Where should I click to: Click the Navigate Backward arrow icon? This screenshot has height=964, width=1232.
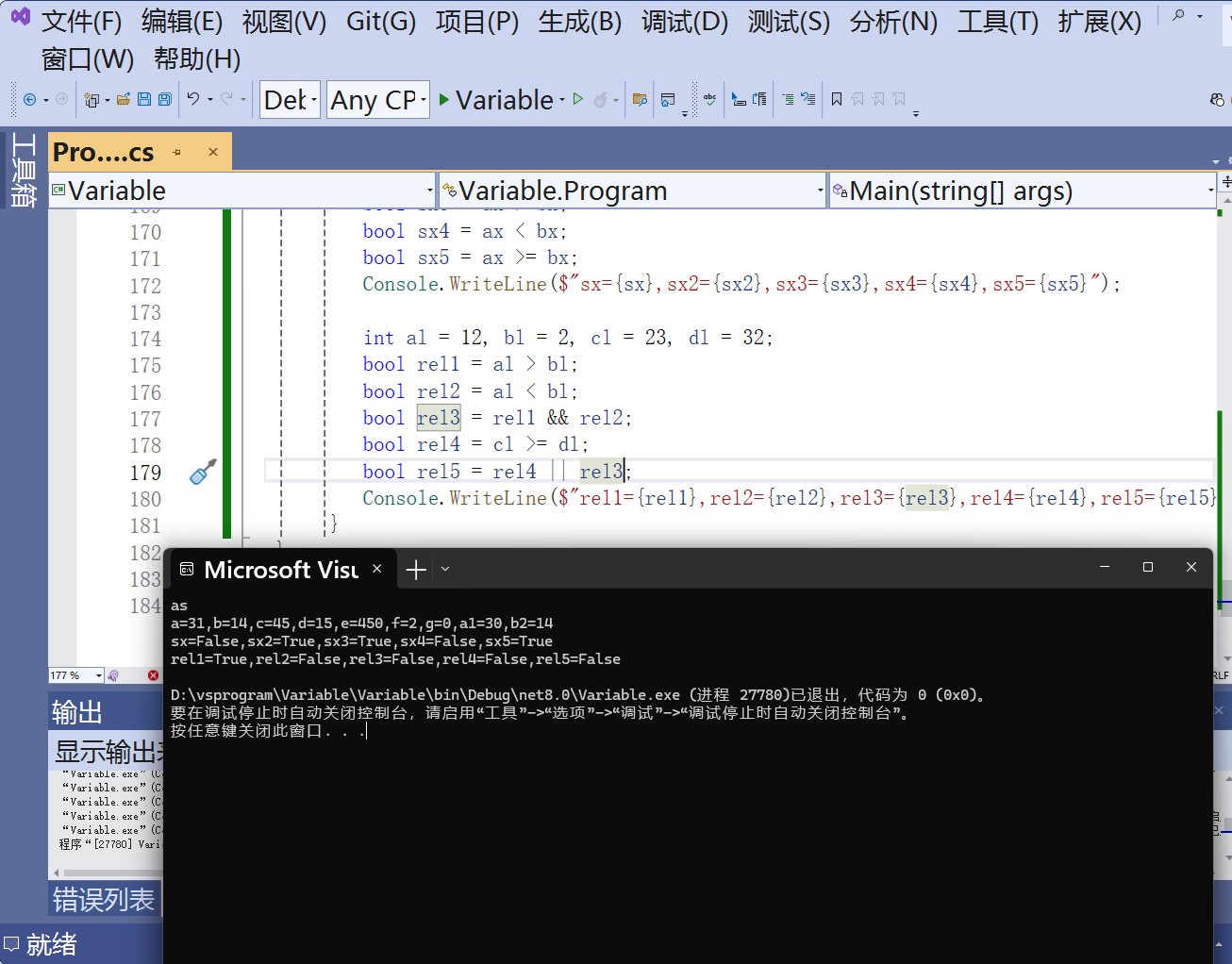(29, 99)
